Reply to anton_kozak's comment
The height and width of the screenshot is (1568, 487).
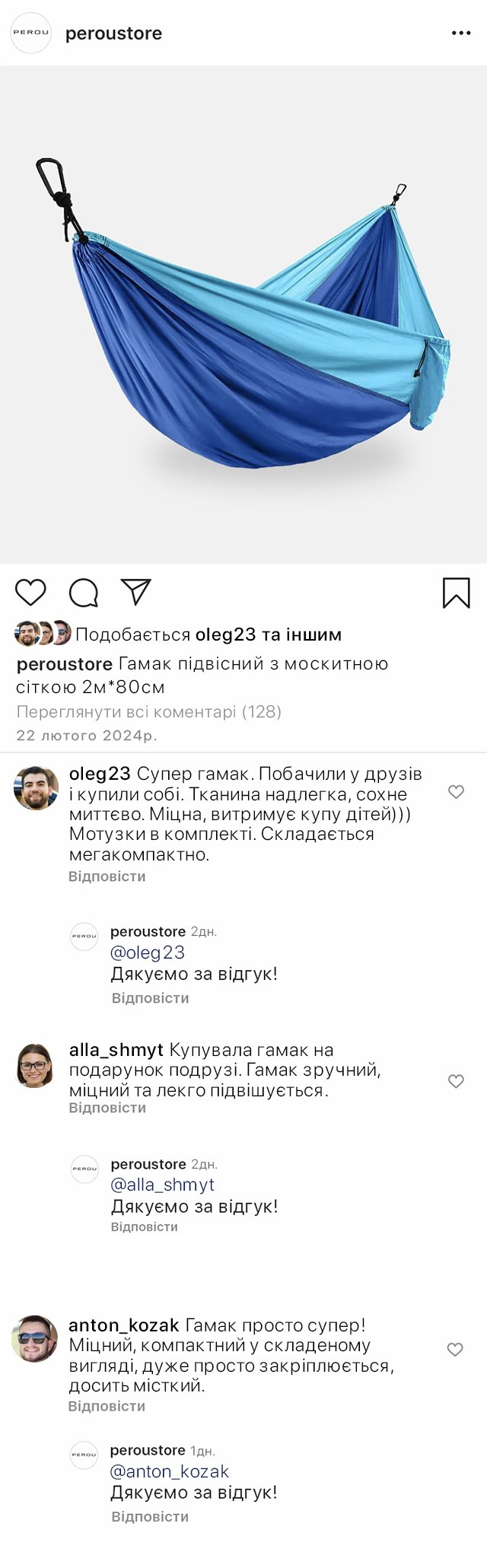tap(107, 1406)
